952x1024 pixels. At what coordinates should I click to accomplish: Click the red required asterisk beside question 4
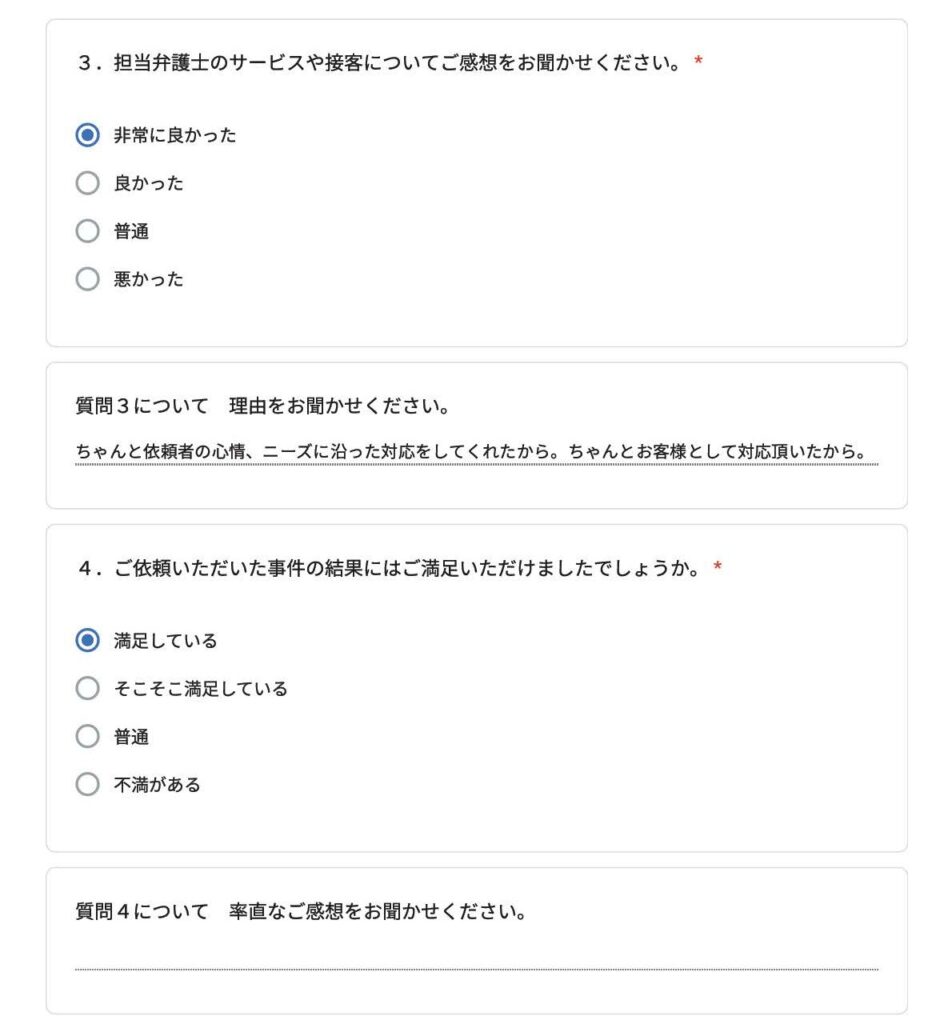coord(717,566)
